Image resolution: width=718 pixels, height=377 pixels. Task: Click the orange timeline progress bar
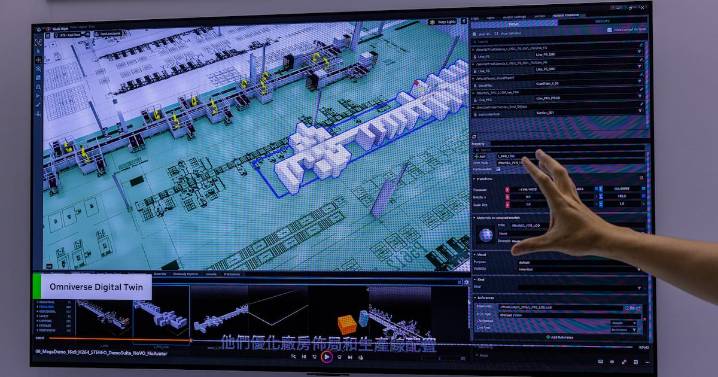pyautogui.click(x=120, y=339)
